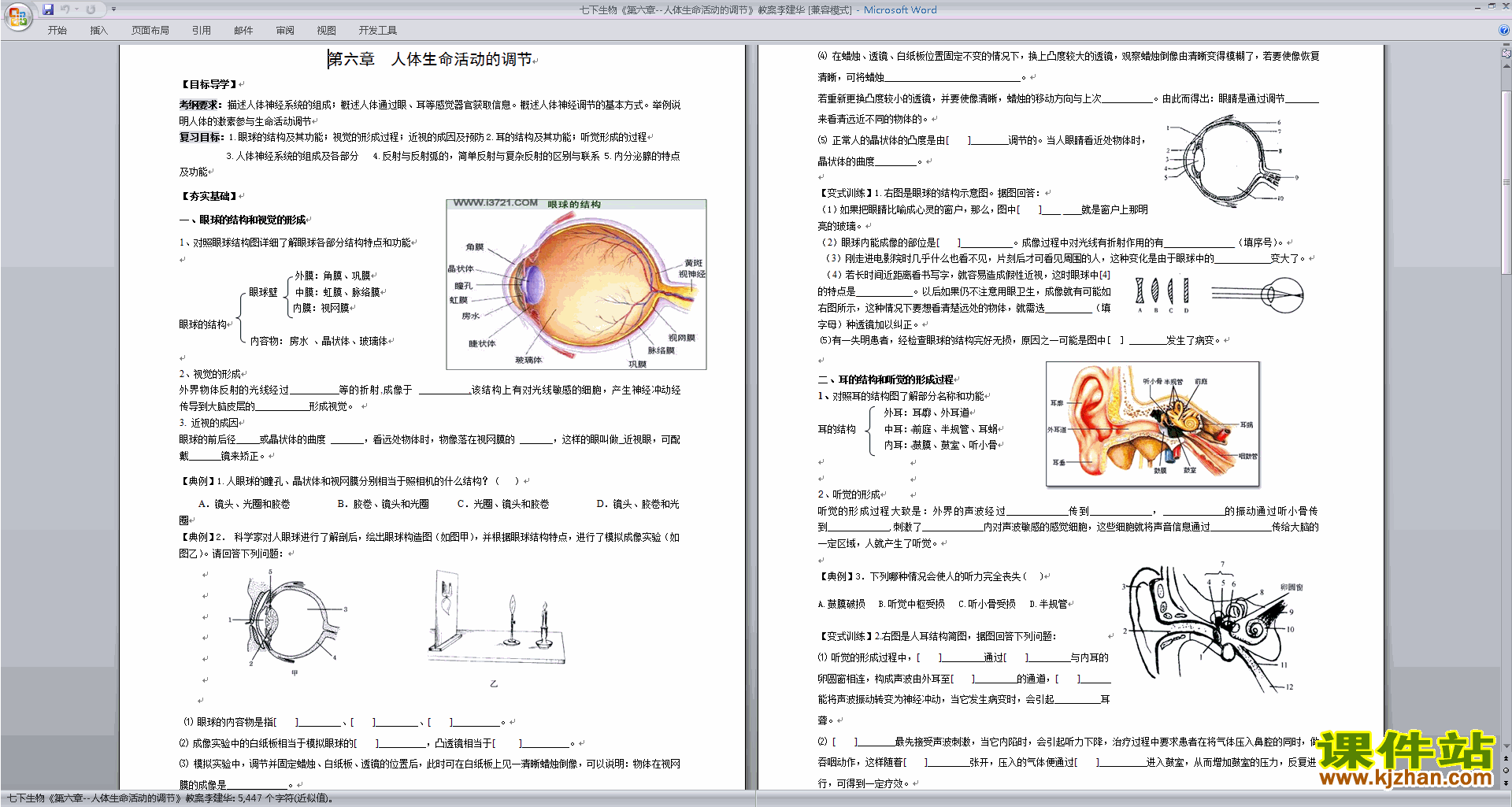
Task: Click the Previous Page double-arrow button
Action: coord(1506,759)
